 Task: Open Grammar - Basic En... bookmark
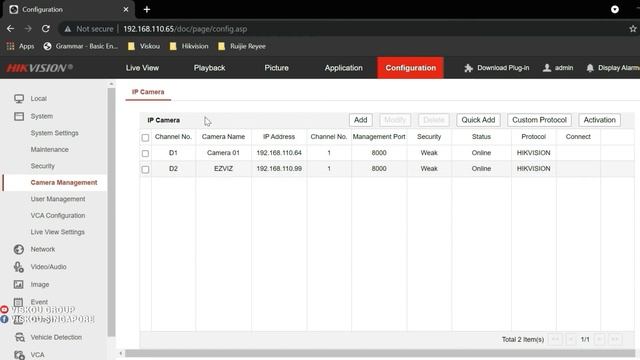pyautogui.click(x=81, y=46)
